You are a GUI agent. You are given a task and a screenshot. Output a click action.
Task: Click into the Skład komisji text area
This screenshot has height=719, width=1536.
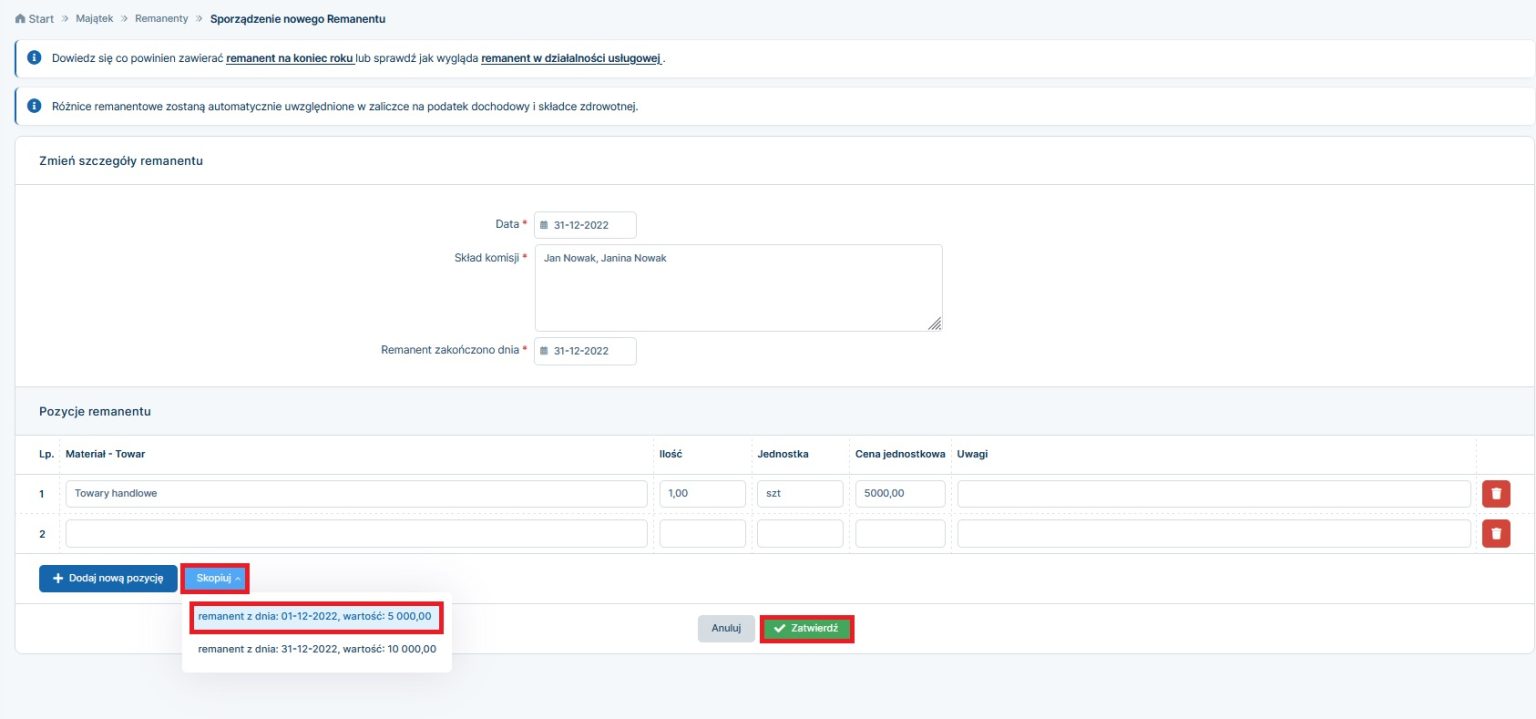click(738, 288)
